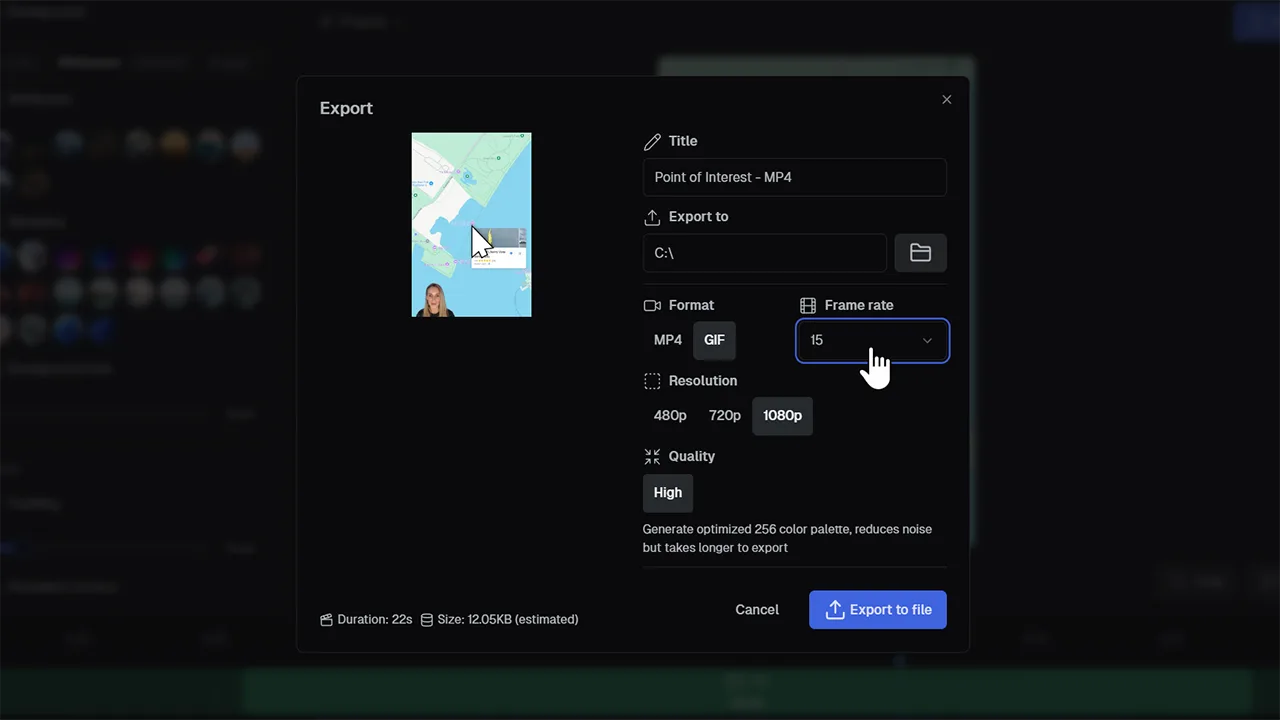Viewport: 1280px width, 720px height.
Task: Click the film strip icon beside Frame rate
Action: [x=808, y=305]
